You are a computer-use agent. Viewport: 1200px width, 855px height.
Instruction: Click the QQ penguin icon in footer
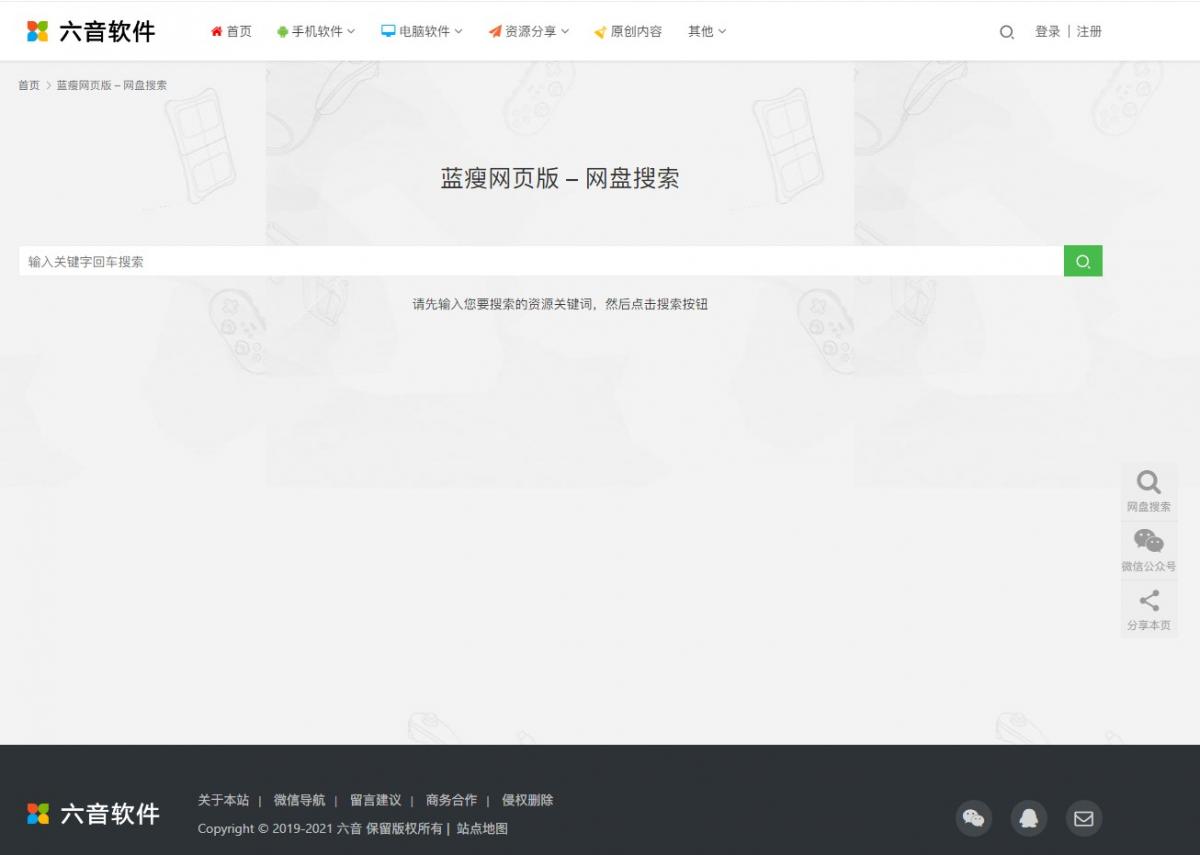(1028, 818)
